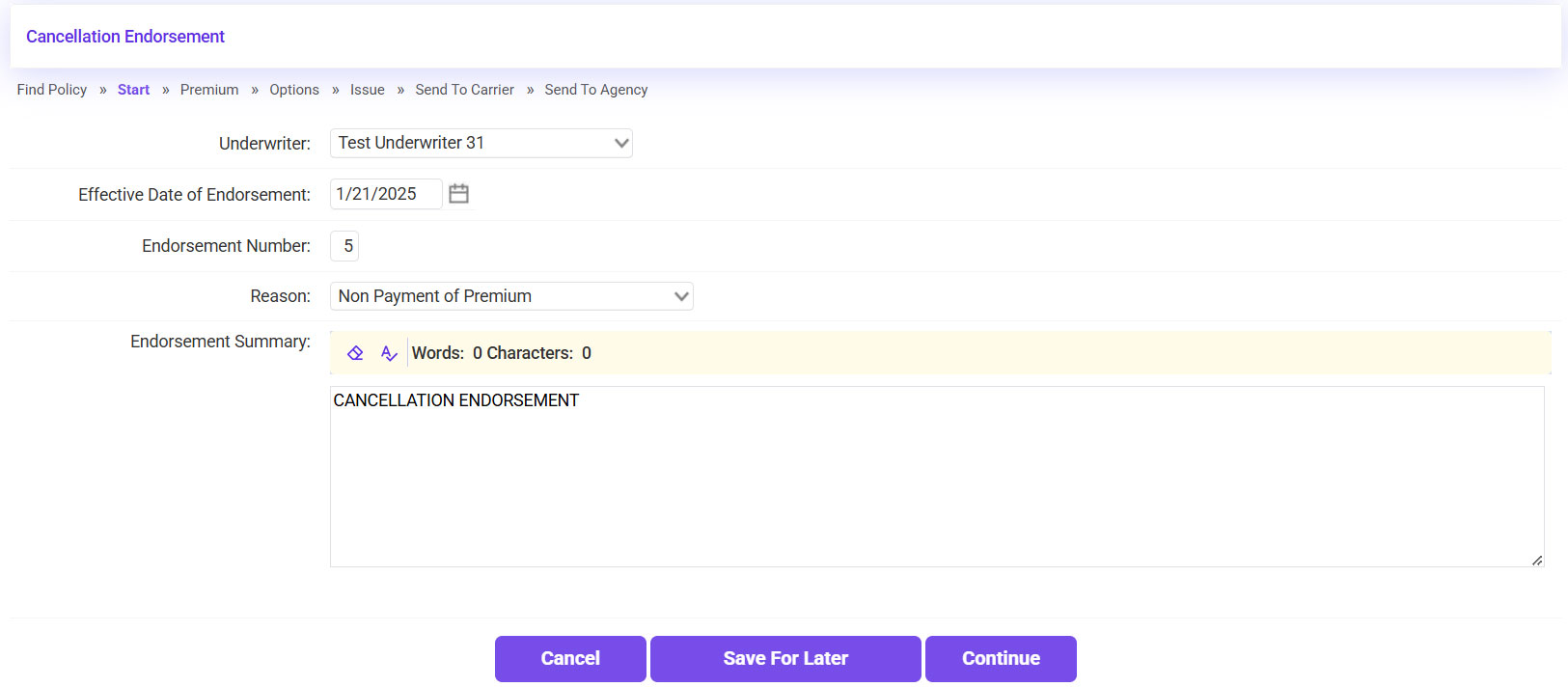
Task: Click the Cancellation Endorsement page title
Action: (x=125, y=37)
